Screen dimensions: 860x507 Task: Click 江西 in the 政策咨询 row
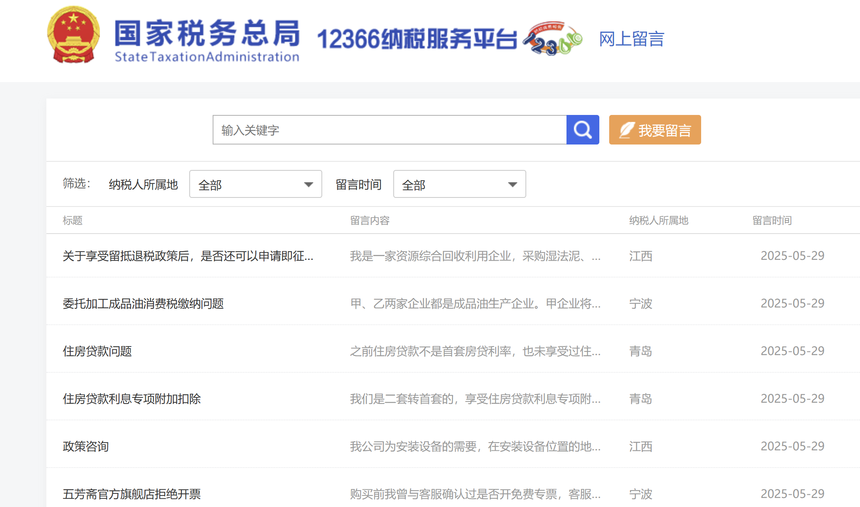coord(641,447)
